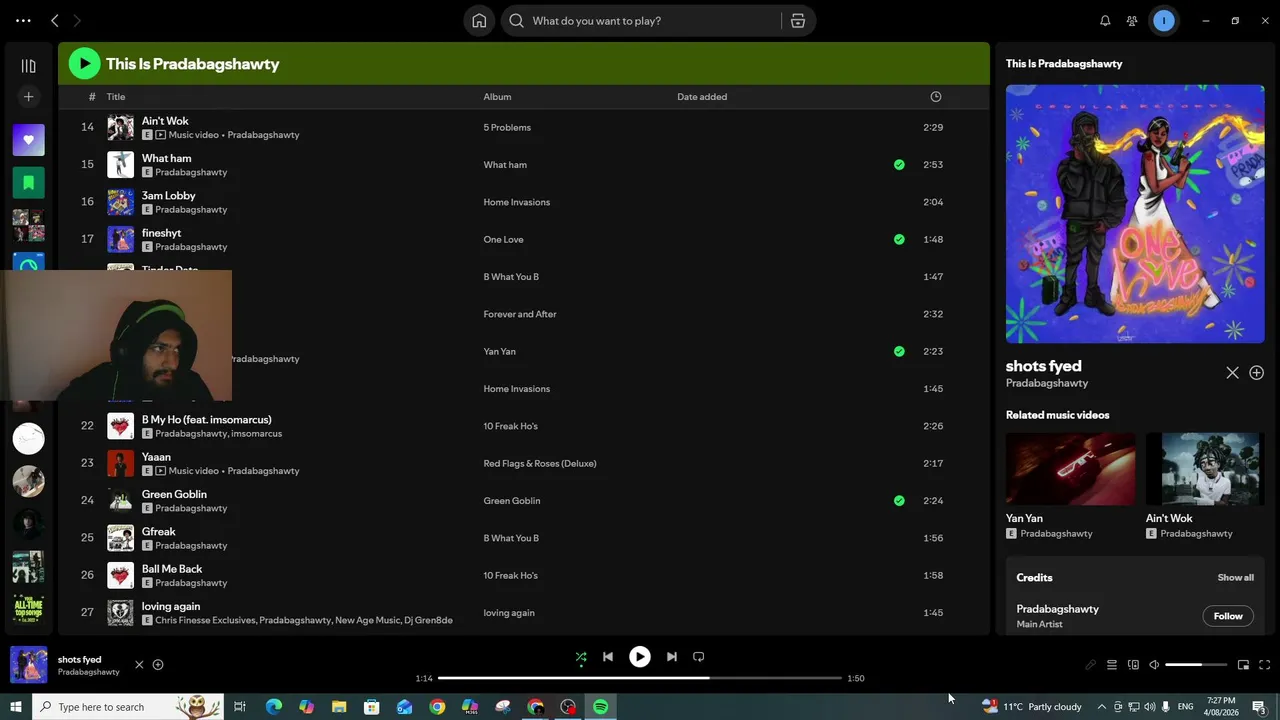The width and height of the screenshot is (1280, 720).
Task: Click the lyrics icon in the player bar
Action: click(1091, 665)
